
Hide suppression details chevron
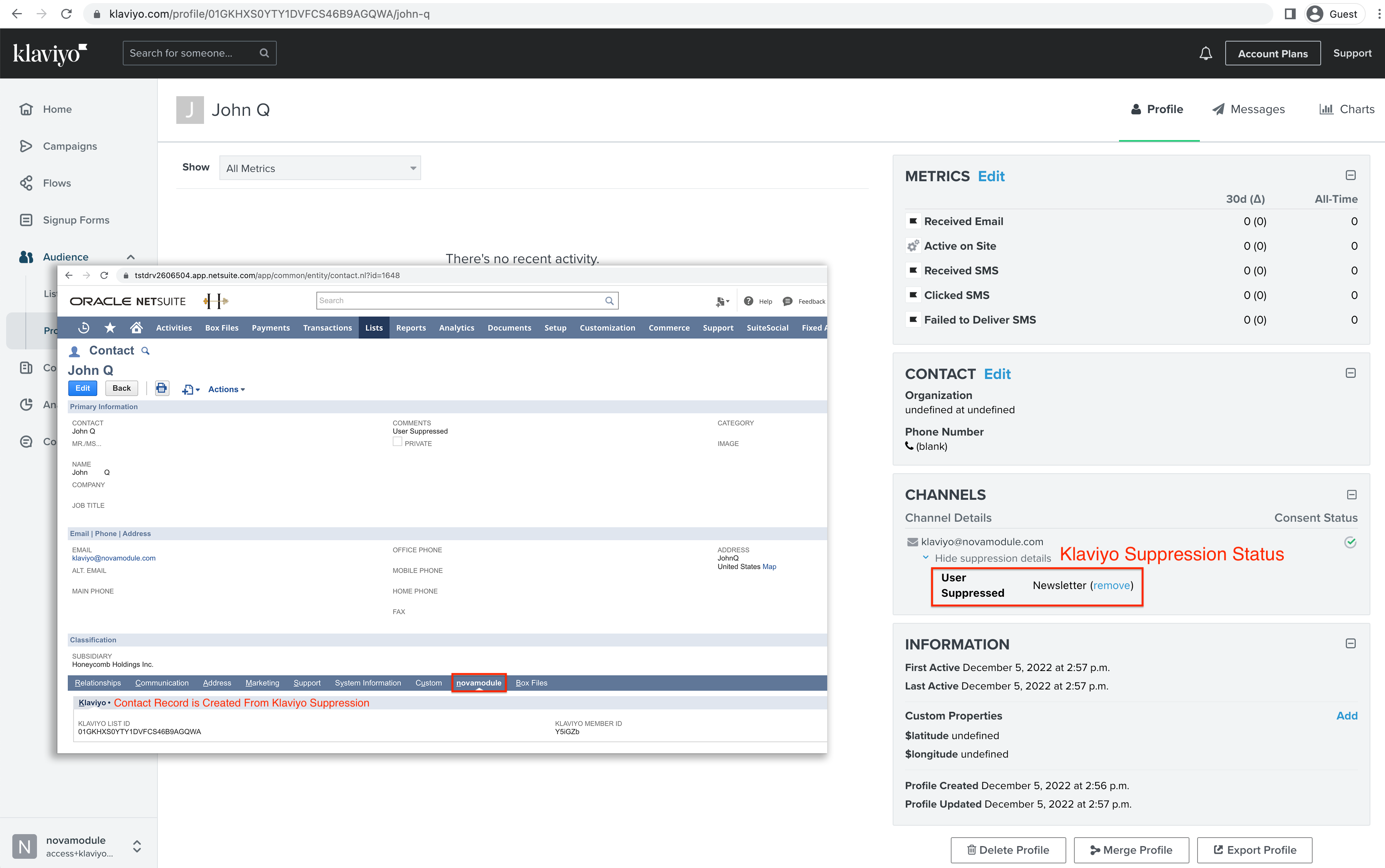926,558
